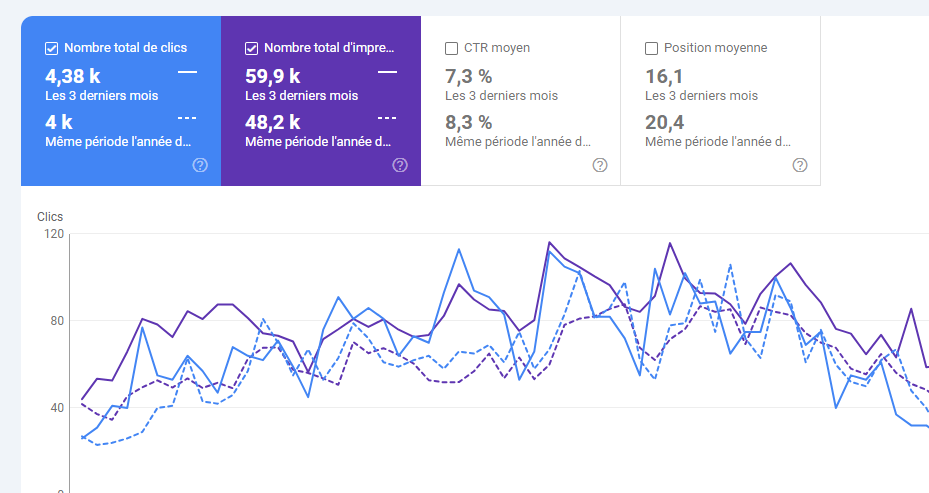
Task: Click help icon on CTR moyen card
Action: pos(600,165)
